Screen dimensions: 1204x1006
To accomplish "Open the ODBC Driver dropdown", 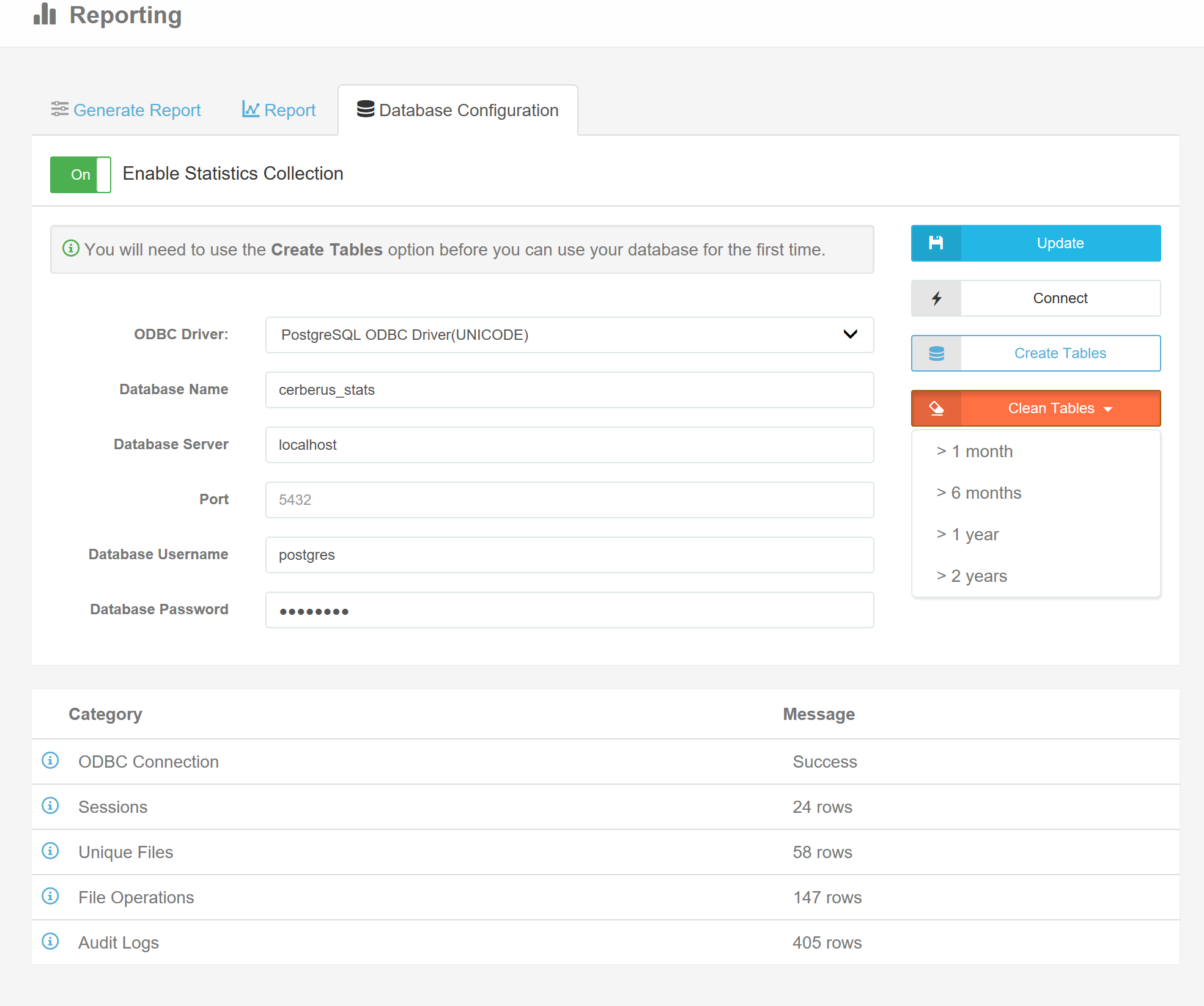I will coord(569,335).
